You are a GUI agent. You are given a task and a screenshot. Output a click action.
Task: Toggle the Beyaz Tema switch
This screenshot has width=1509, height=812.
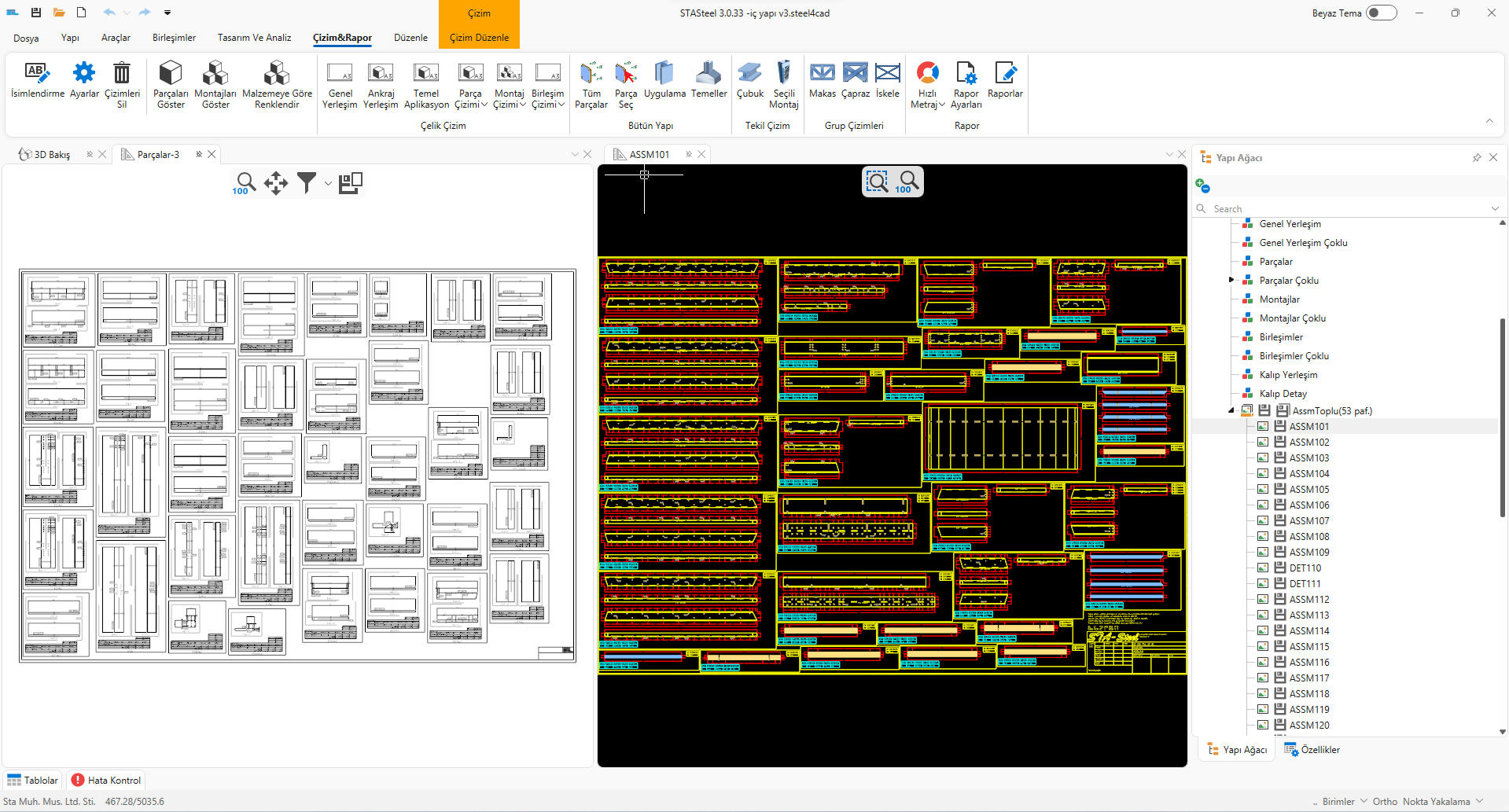tap(1381, 13)
